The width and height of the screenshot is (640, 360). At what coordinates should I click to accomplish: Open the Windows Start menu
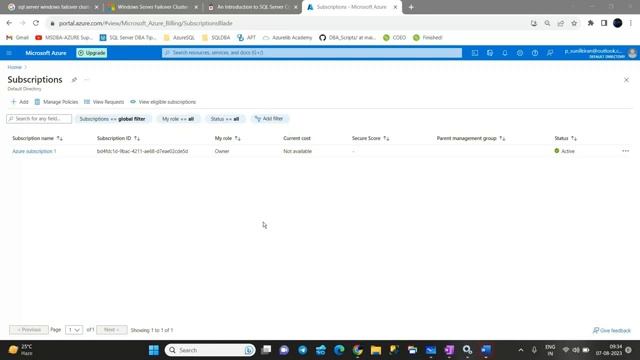(x=154, y=350)
